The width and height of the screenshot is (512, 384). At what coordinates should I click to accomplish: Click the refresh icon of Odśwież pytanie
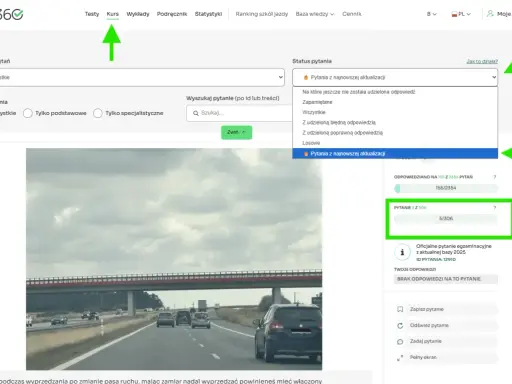pyautogui.click(x=400, y=325)
